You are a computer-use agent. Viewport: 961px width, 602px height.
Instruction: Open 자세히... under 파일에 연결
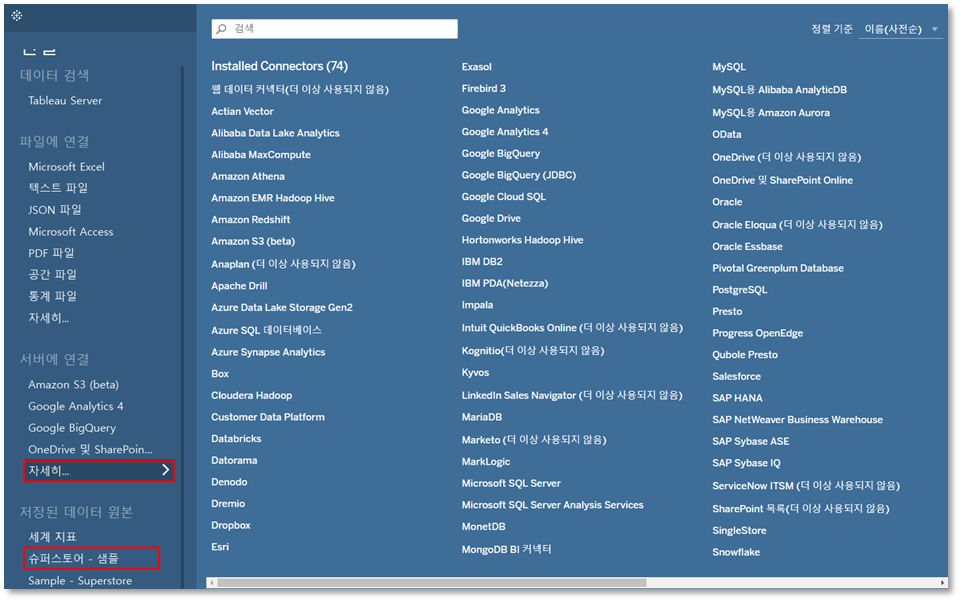48,318
